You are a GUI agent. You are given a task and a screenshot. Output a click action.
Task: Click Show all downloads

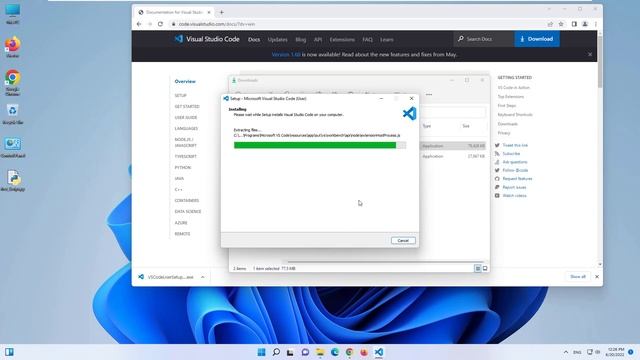pos(578,277)
